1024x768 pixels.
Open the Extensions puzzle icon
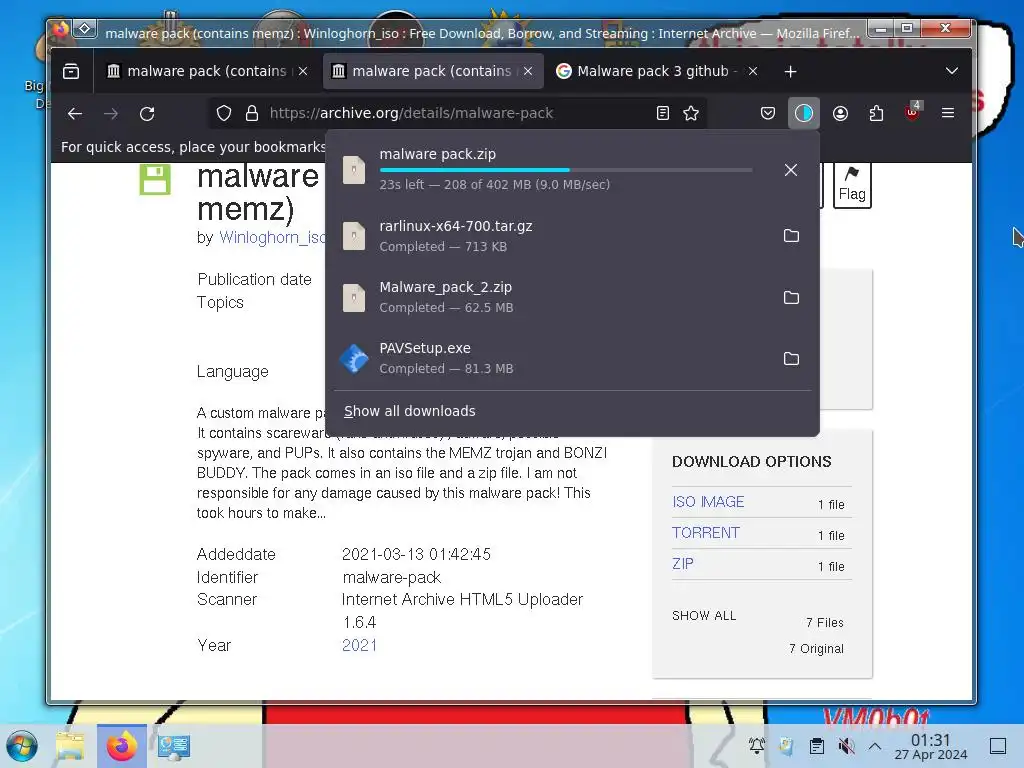pos(876,114)
